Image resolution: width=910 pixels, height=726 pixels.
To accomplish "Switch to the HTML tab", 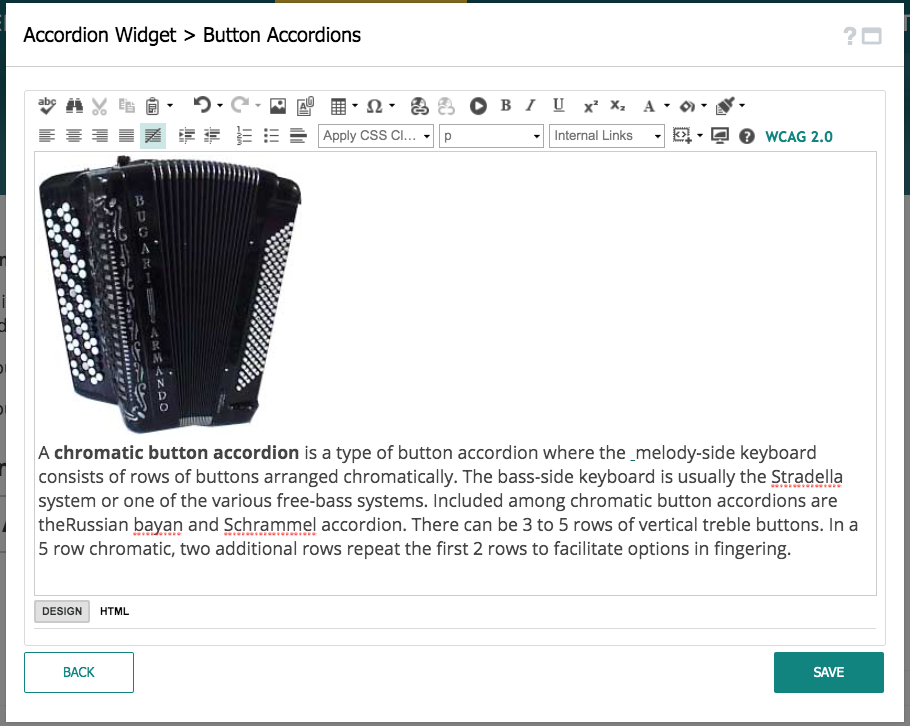I will pyautogui.click(x=114, y=611).
